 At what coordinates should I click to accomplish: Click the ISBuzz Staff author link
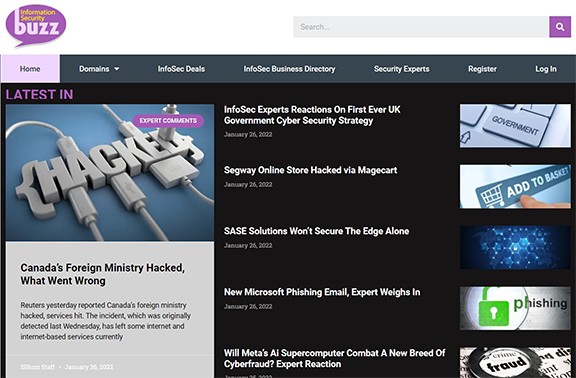point(37,367)
